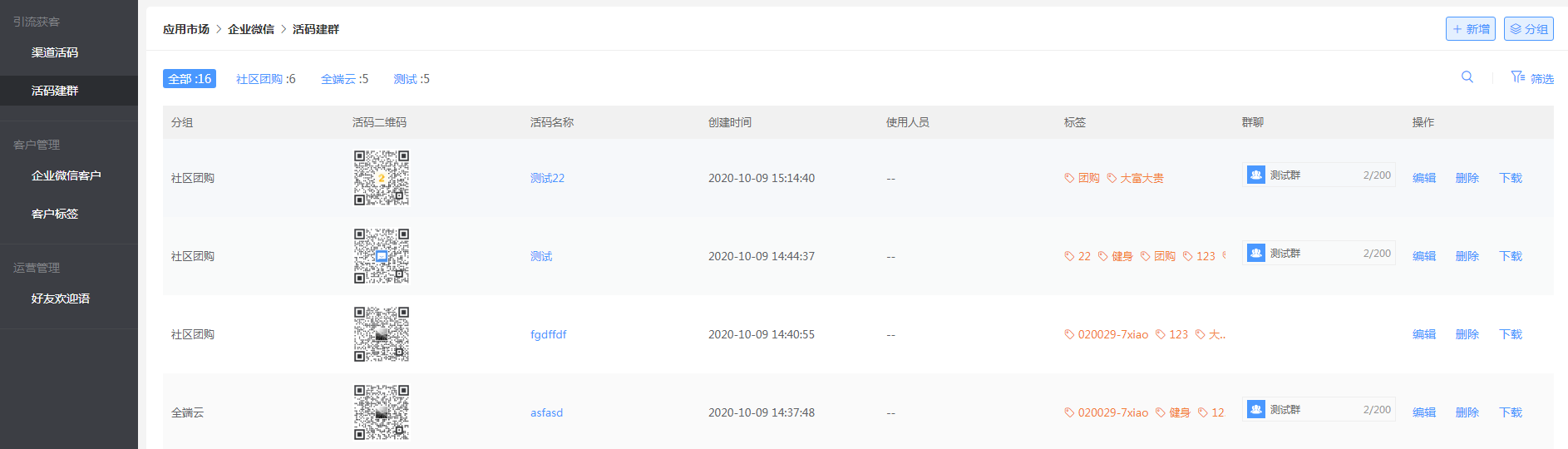1568x449 pixels.
Task: Click the 新增 add button
Action: pos(1471,29)
